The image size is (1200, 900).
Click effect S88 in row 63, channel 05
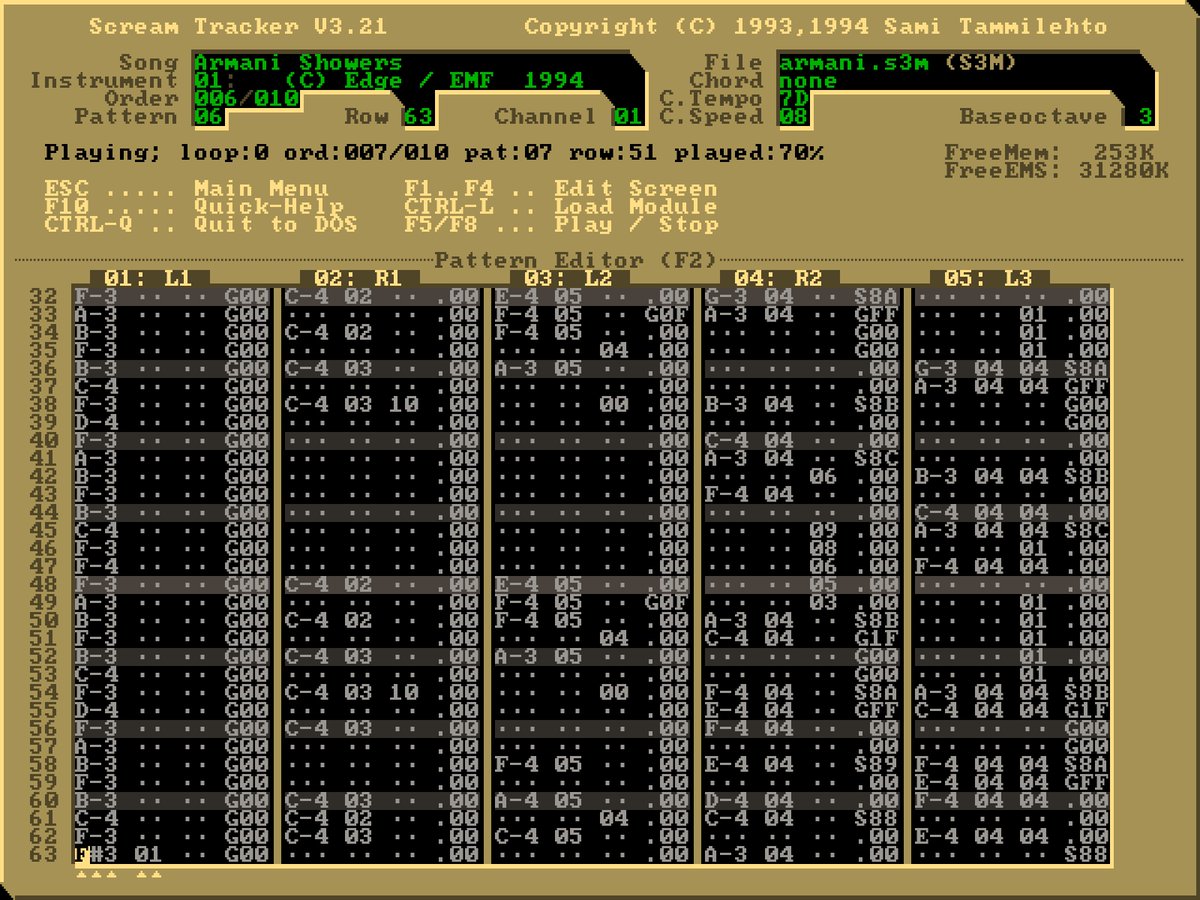point(1086,854)
